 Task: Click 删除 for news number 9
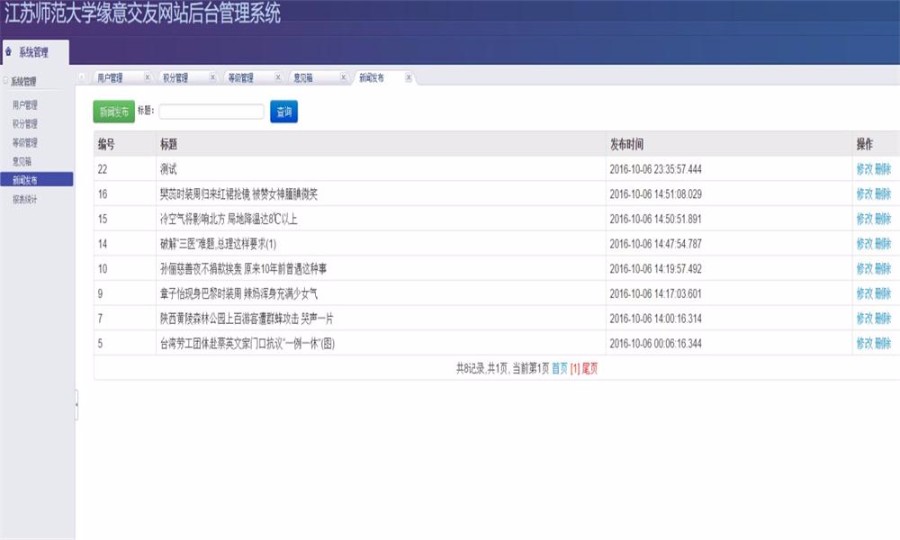883,294
